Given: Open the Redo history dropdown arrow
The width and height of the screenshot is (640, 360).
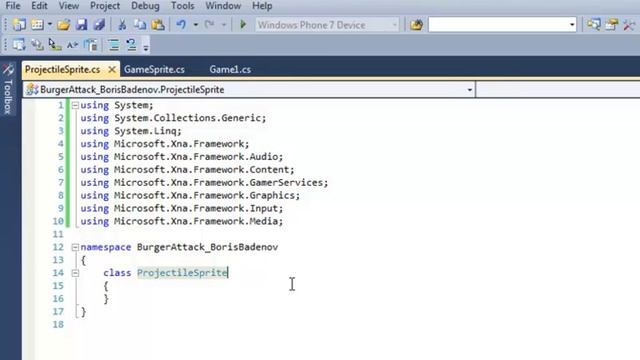Looking at the screenshot, I should click(x=224, y=25).
